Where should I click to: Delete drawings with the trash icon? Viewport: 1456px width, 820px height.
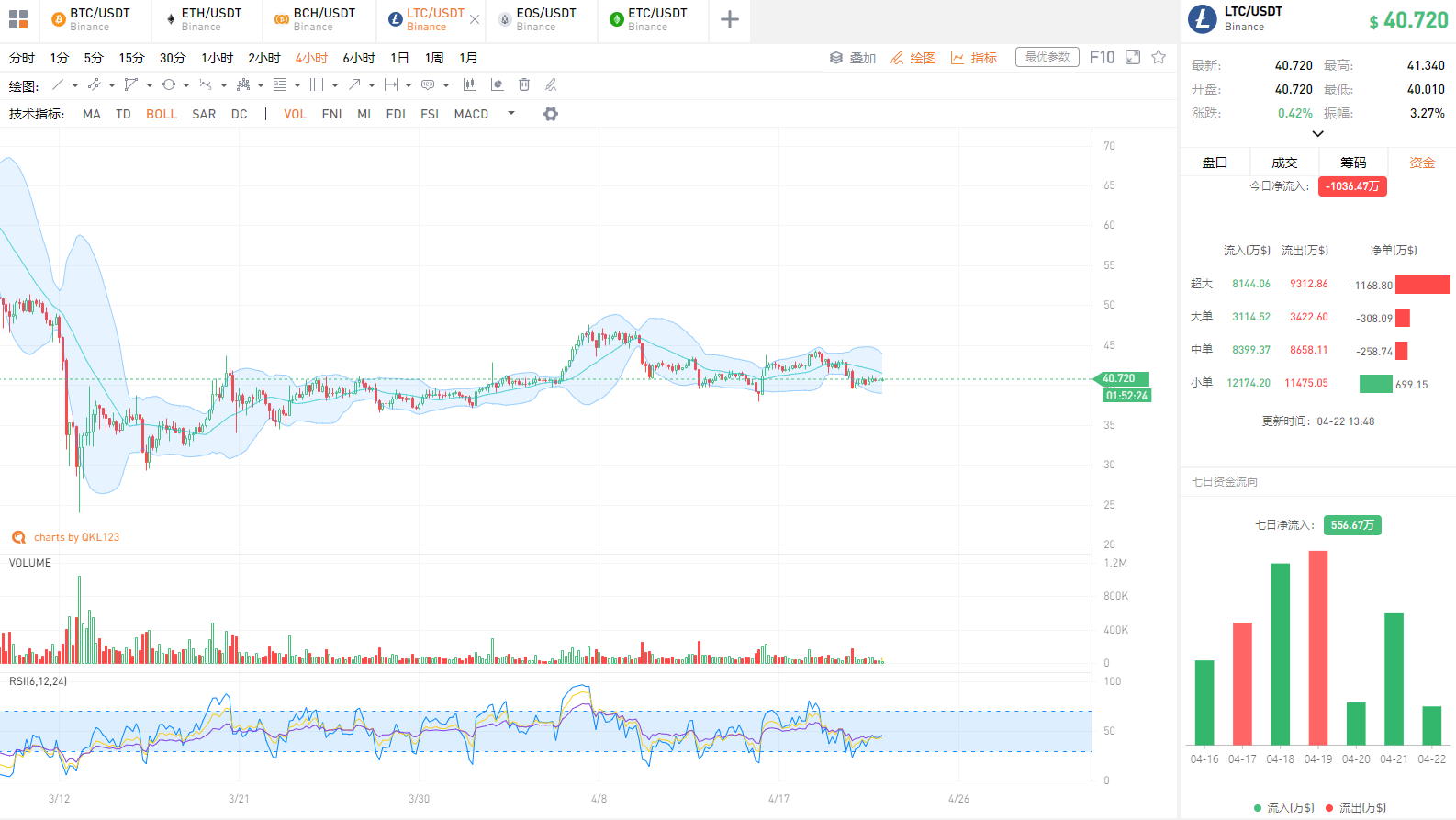[x=524, y=84]
